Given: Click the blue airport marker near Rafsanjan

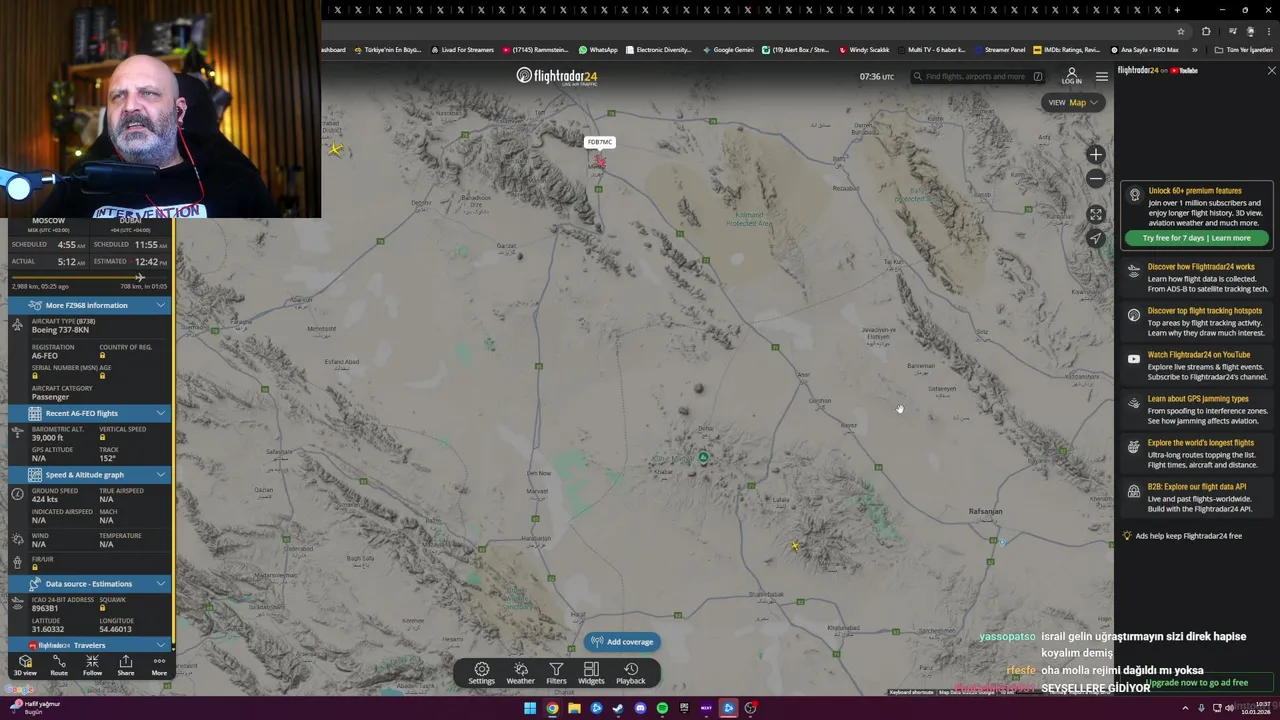Looking at the screenshot, I should (1002, 542).
